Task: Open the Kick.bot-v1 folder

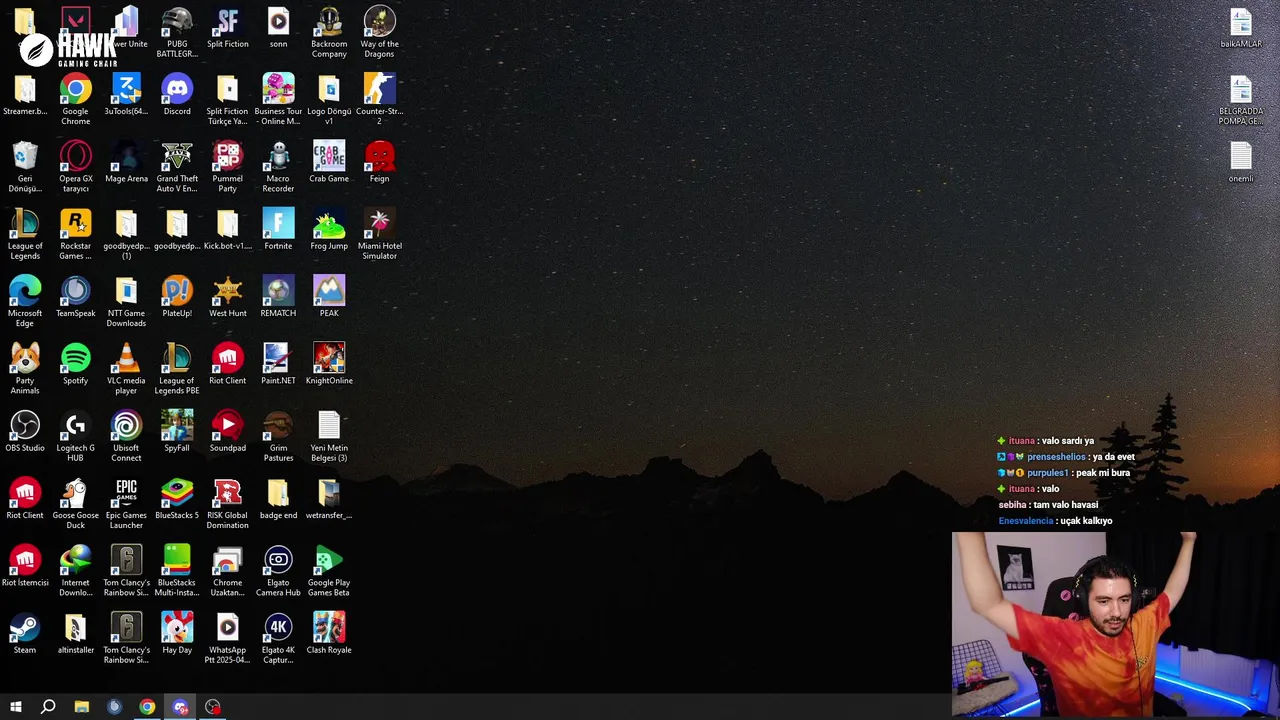Action: (228, 225)
